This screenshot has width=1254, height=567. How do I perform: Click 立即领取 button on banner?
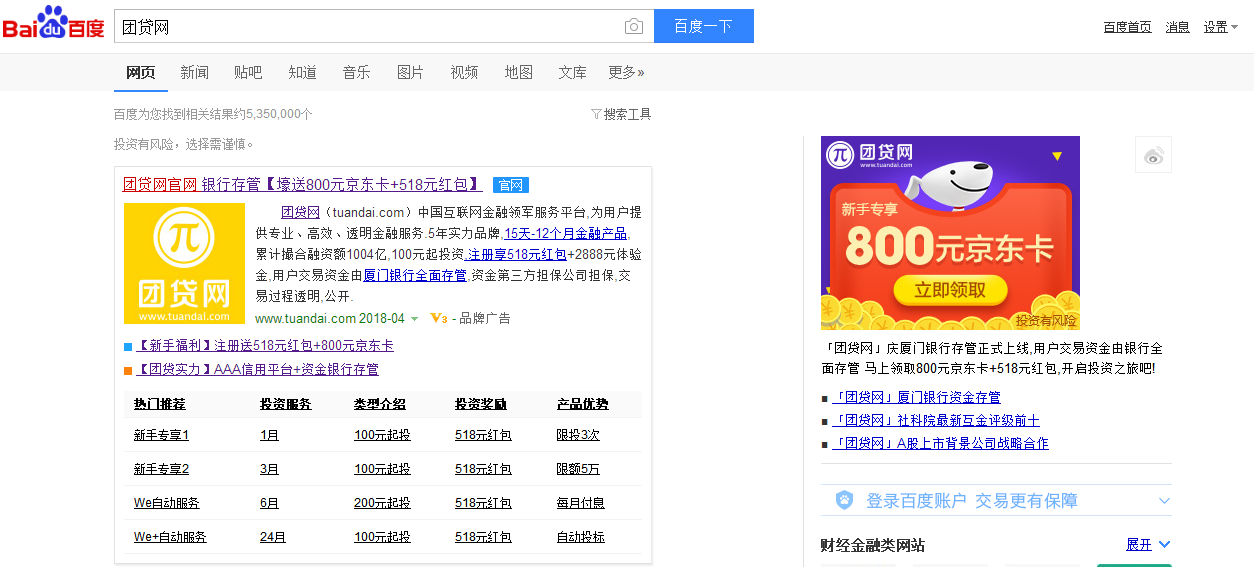point(949,290)
